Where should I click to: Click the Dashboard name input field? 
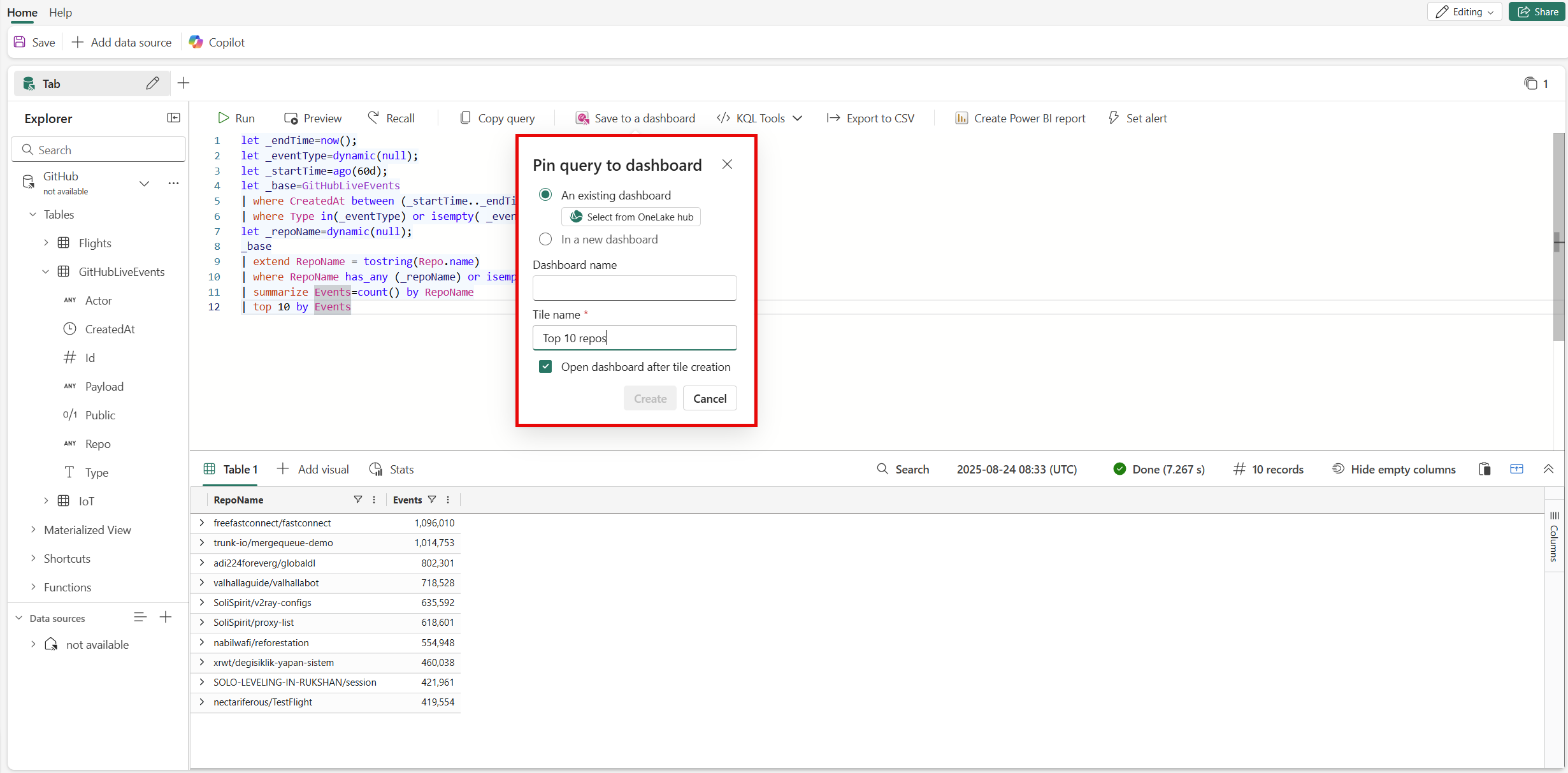point(635,288)
